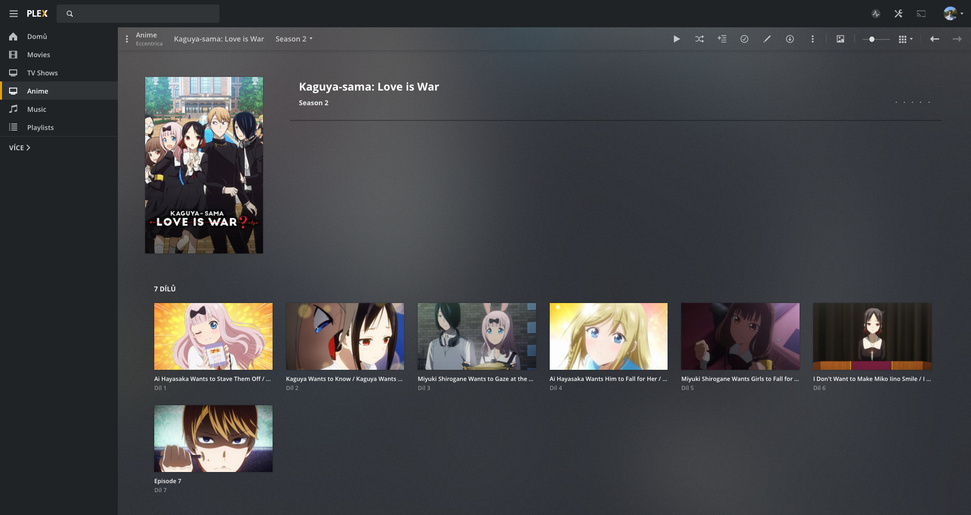Open the Season 2 dropdown
Viewport: 971px width, 515px height.
pos(294,39)
